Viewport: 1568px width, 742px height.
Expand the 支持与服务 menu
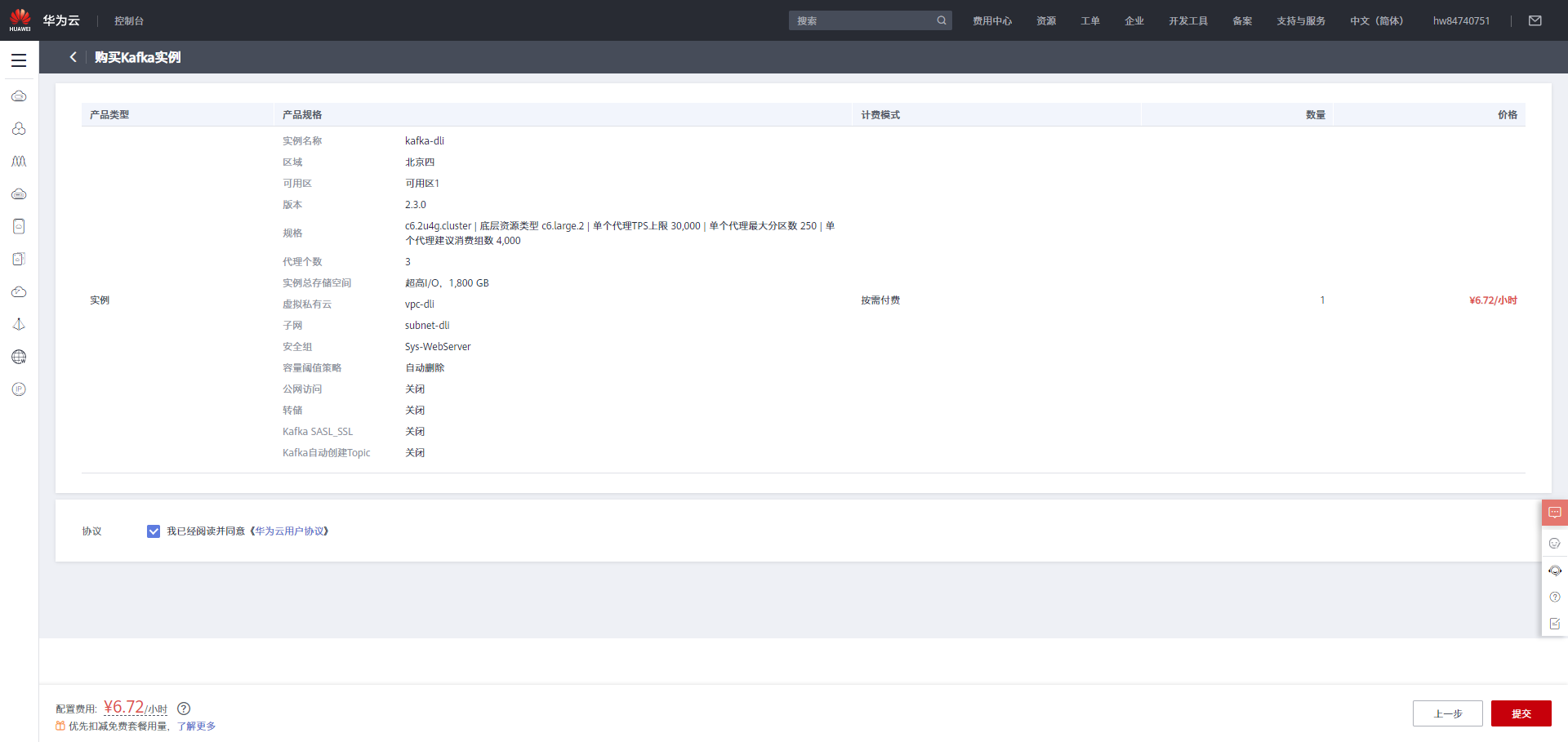point(1301,21)
